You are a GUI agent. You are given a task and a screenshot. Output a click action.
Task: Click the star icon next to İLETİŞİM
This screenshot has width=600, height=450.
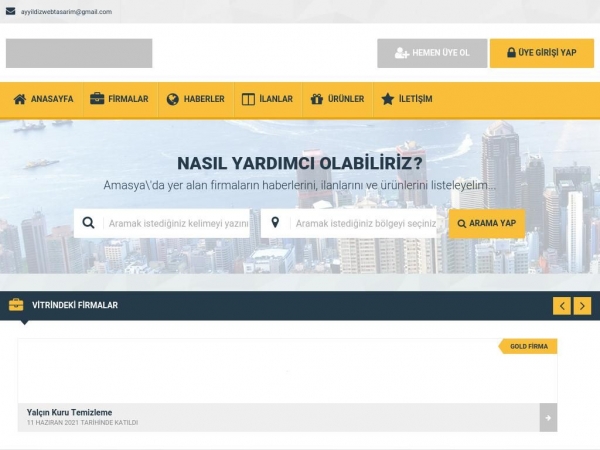(x=388, y=99)
